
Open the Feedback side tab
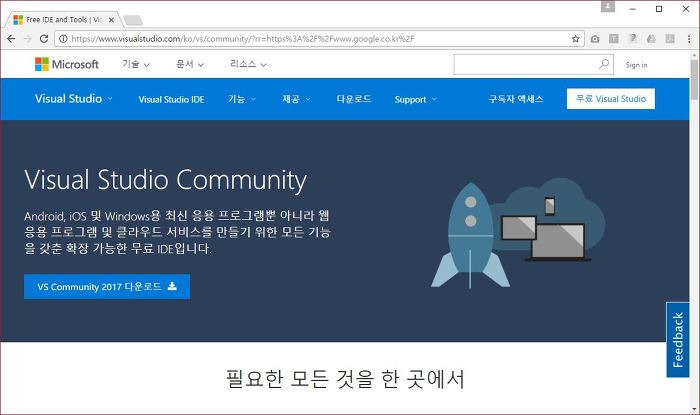pos(678,340)
